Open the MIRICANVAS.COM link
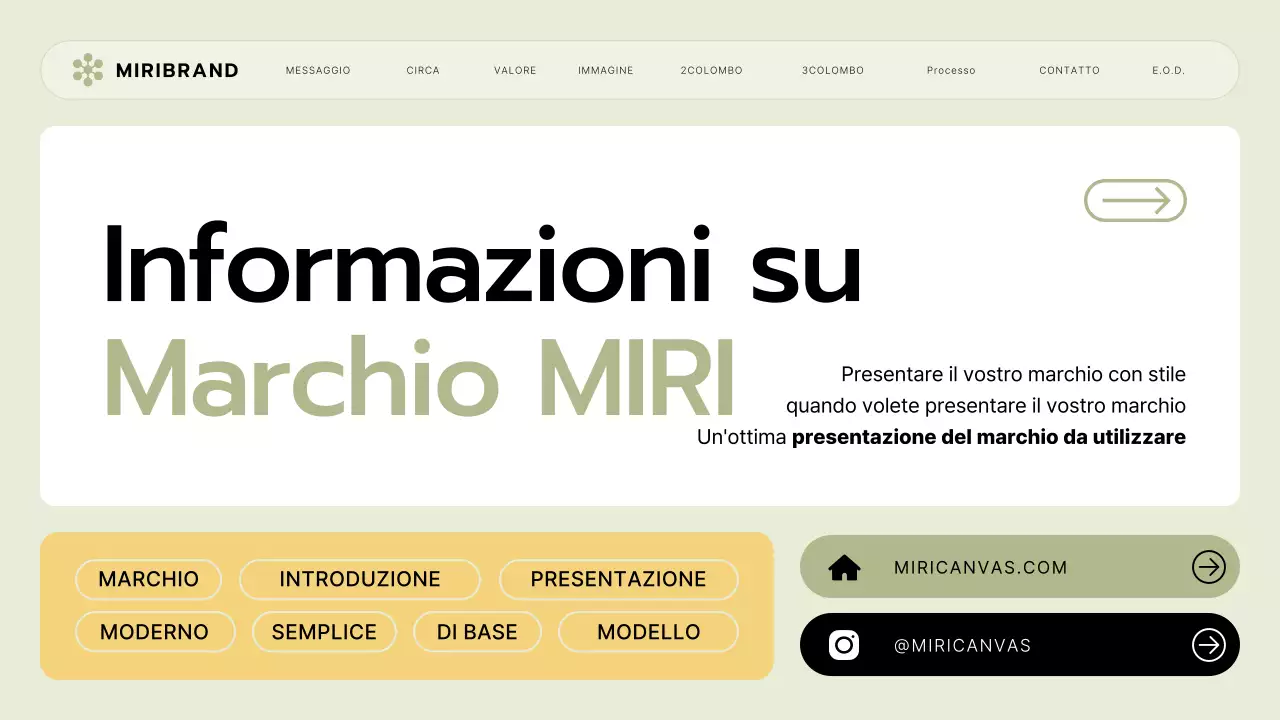1280x720 pixels. [981, 567]
